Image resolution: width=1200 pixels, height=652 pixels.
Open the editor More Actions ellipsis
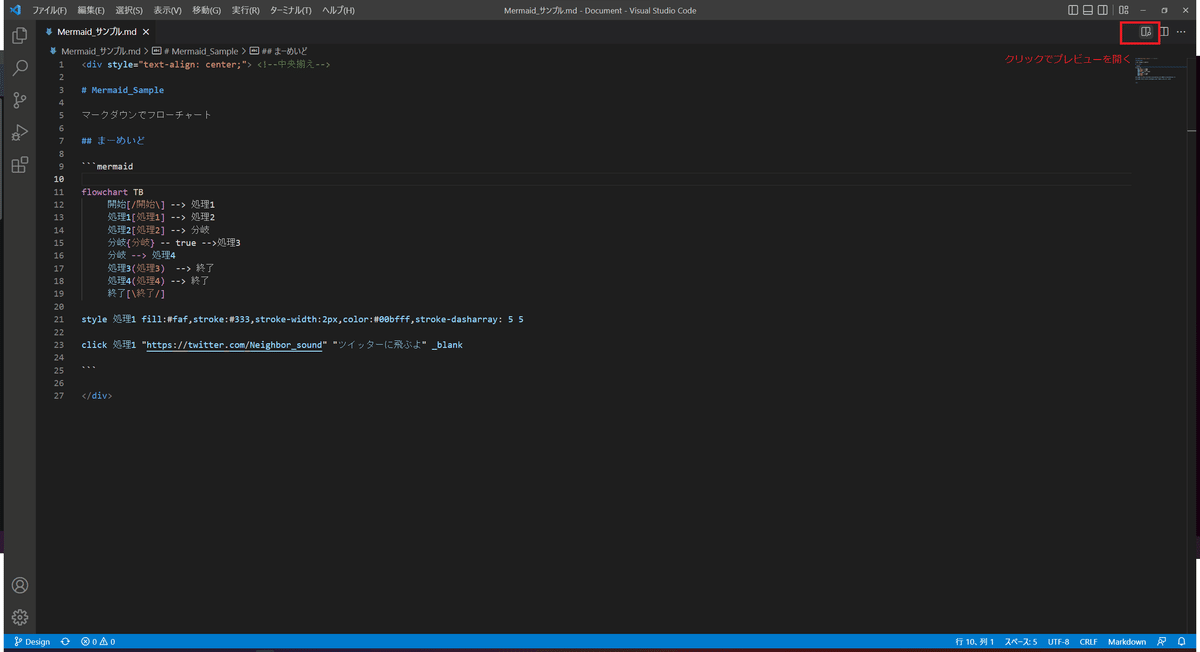(1181, 32)
